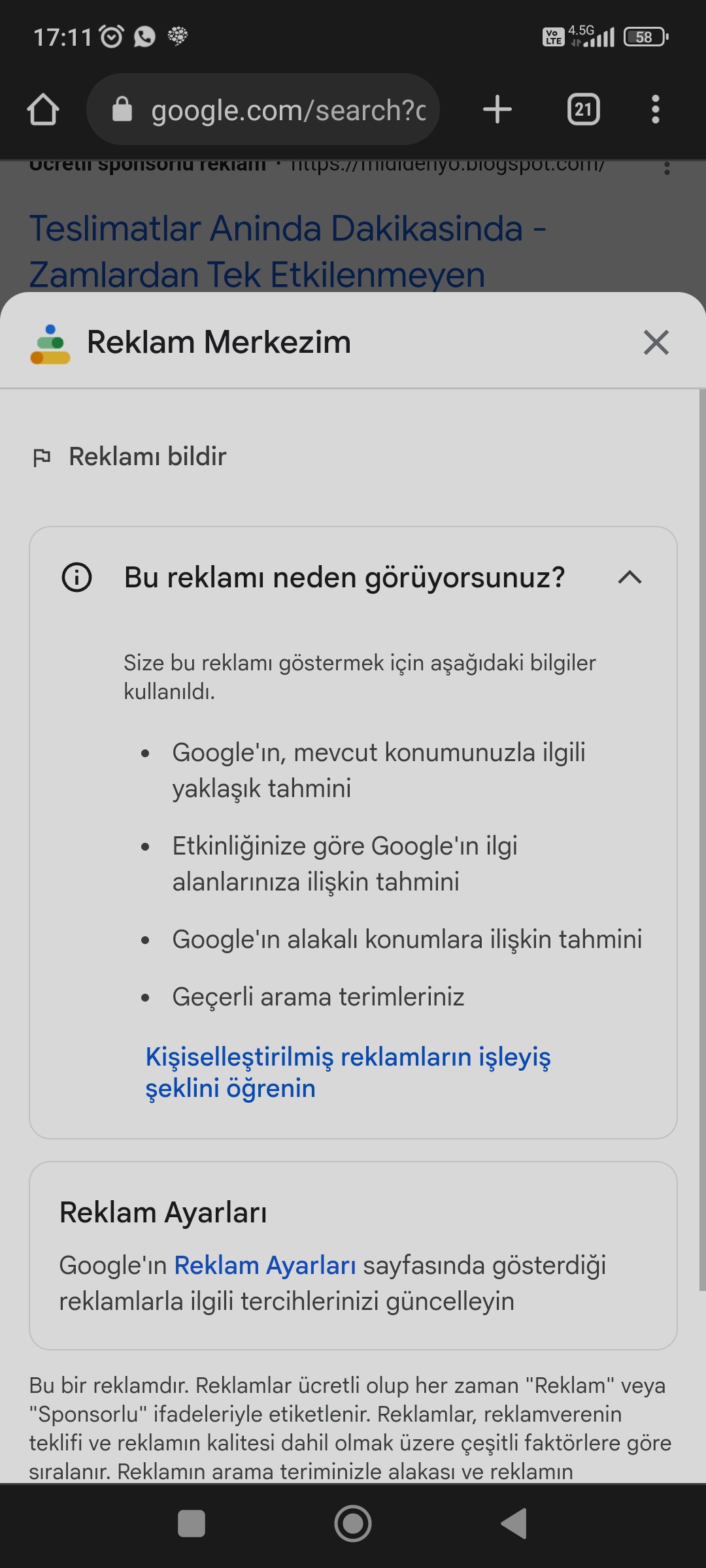Close the Reklam Merkezim panel

coord(656,342)
